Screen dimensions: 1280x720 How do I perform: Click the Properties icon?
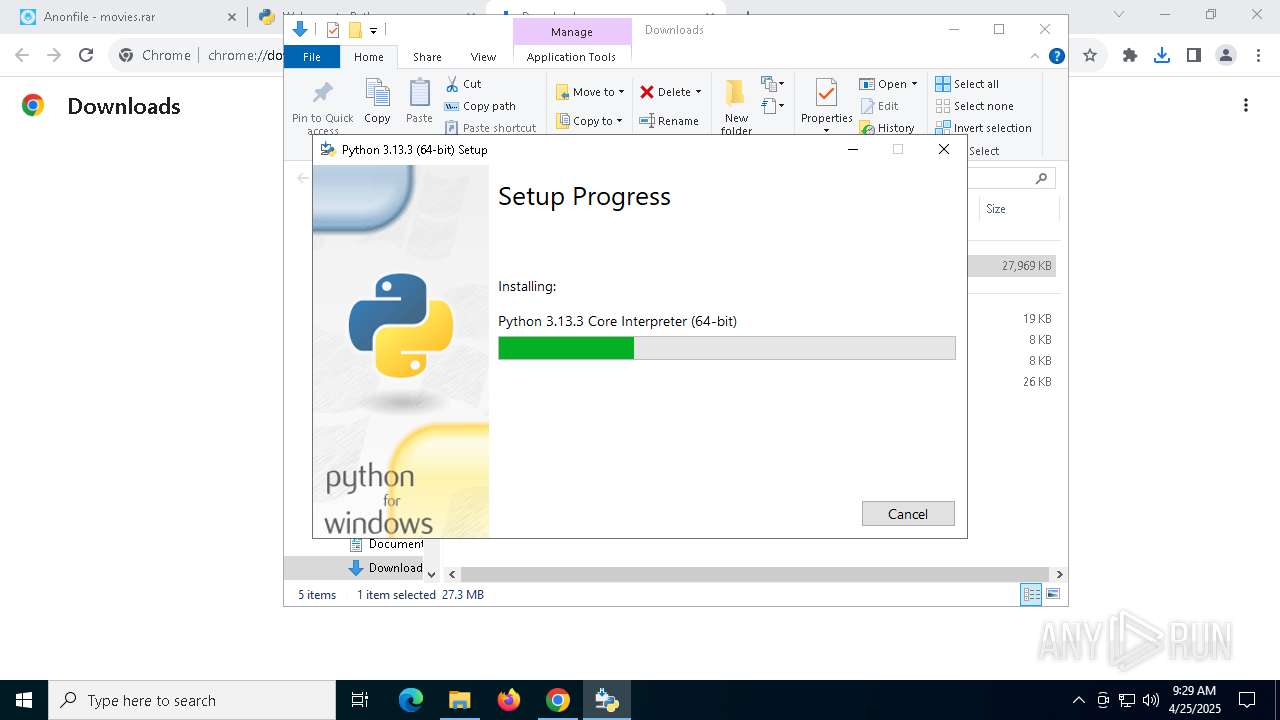point(826,94)
